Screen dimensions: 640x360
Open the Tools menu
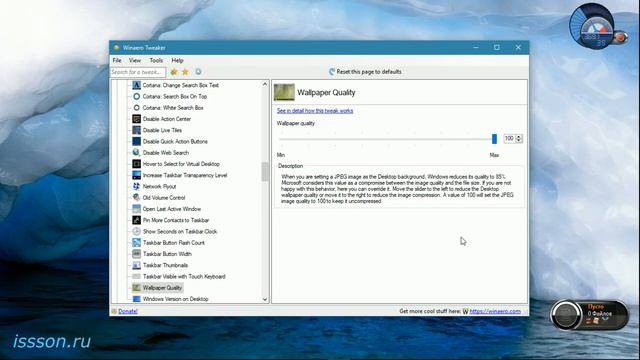click(156, 60)
